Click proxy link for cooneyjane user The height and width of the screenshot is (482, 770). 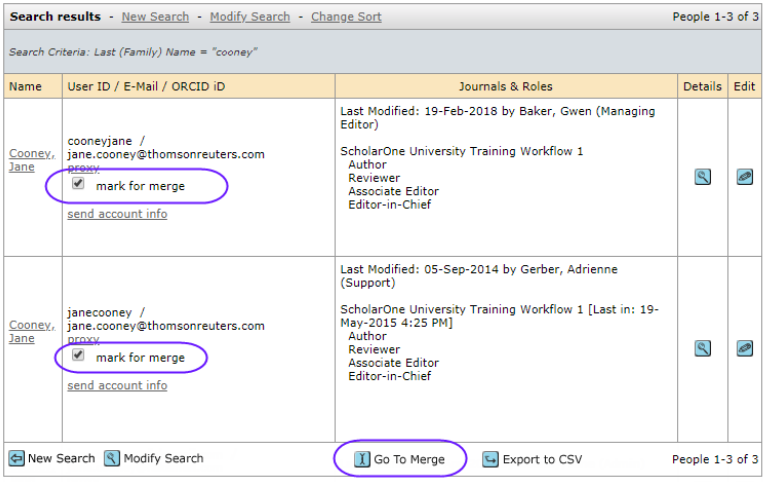point(83,169)
